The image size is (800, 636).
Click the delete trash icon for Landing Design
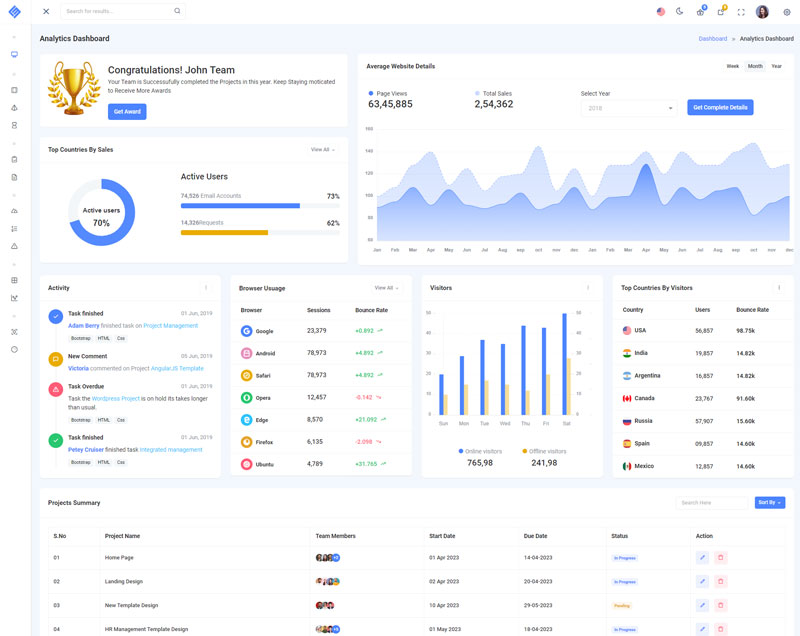721,581
